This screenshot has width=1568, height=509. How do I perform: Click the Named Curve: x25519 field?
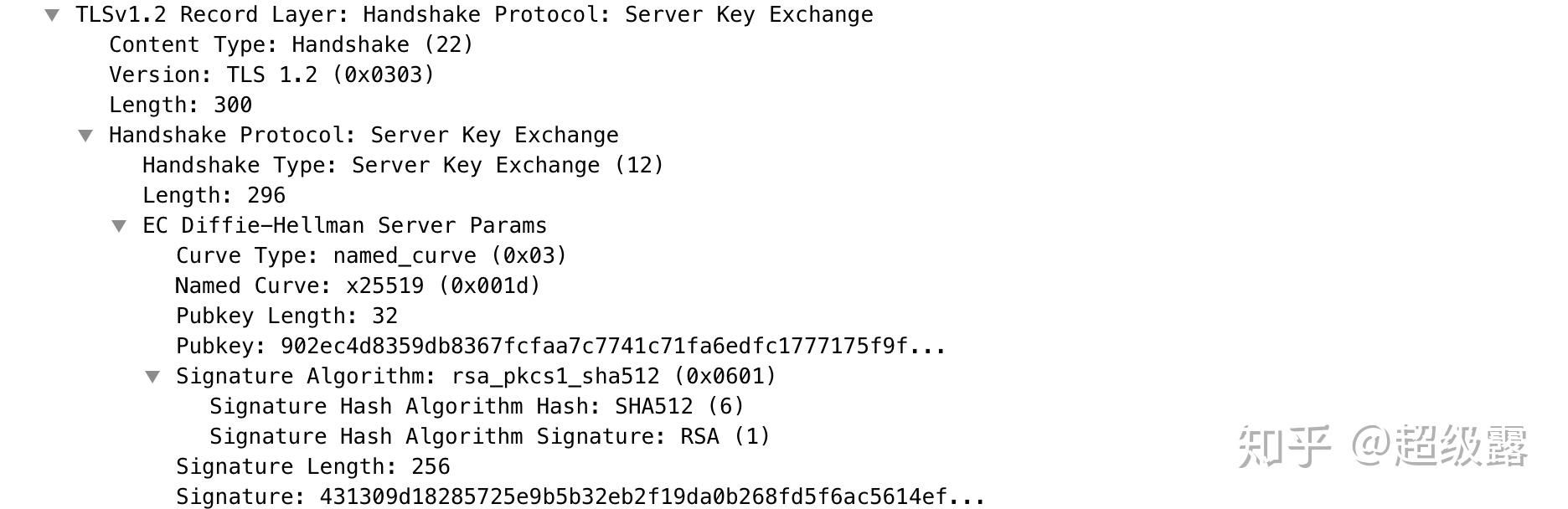coord(358,286)
